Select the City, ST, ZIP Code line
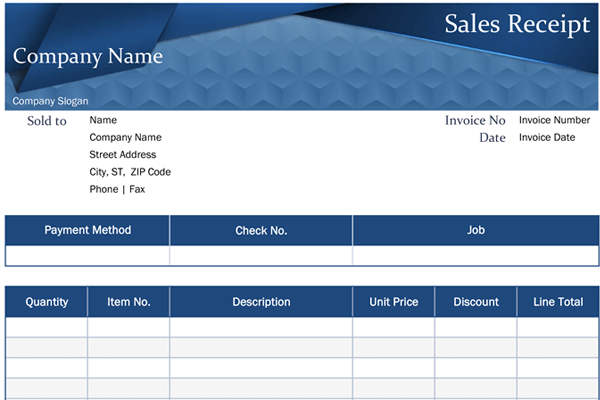The image size is (600, 400). pyautogui.click(x=130, y=172)
